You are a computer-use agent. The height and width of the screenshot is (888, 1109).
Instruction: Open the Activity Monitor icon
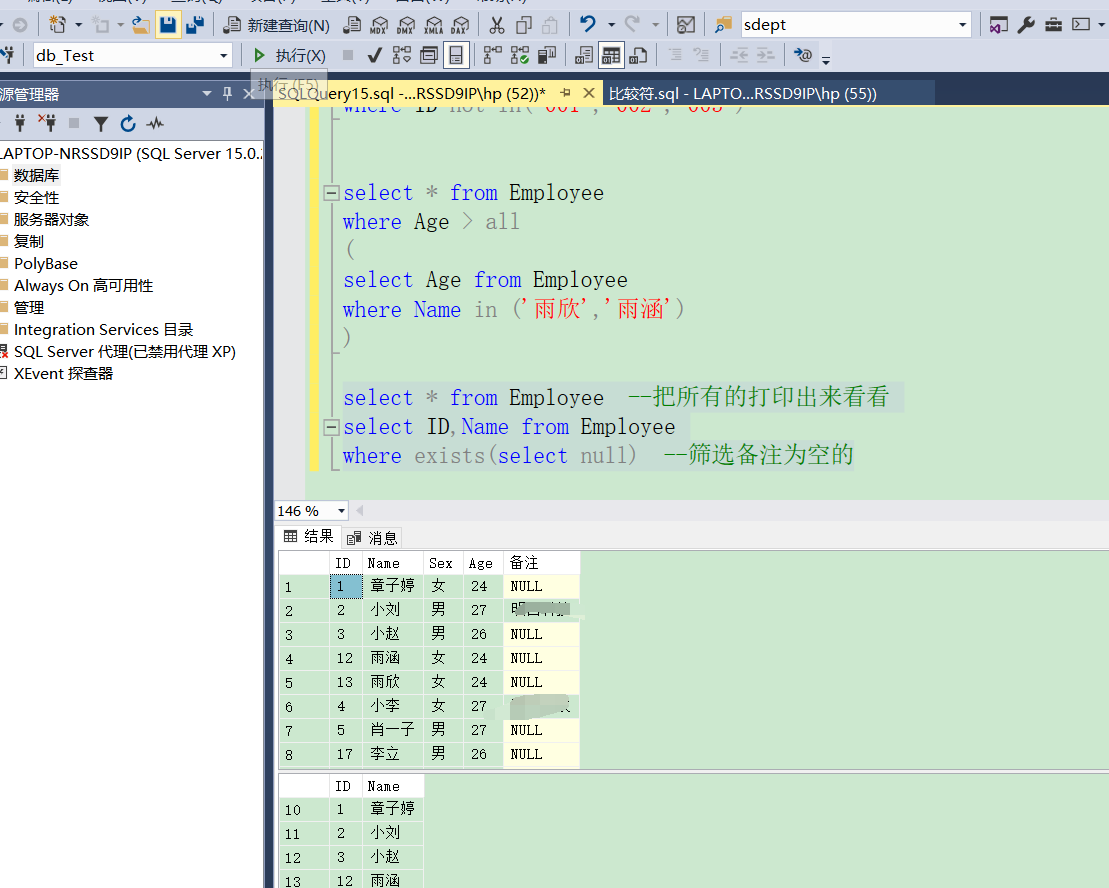(685, 25)
